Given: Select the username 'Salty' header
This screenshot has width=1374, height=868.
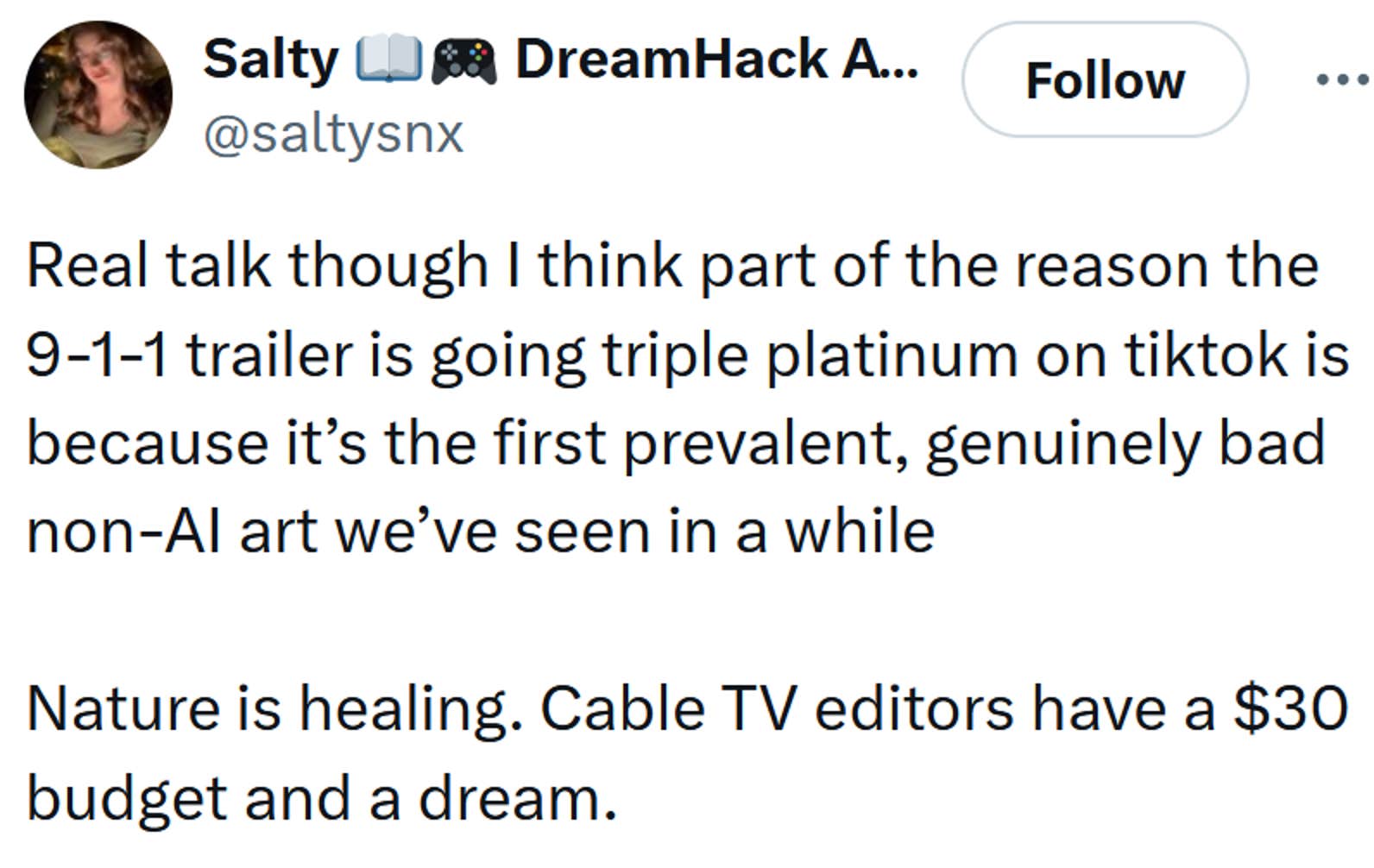Looking at the screenshot, I should click(x=272, y=59).
